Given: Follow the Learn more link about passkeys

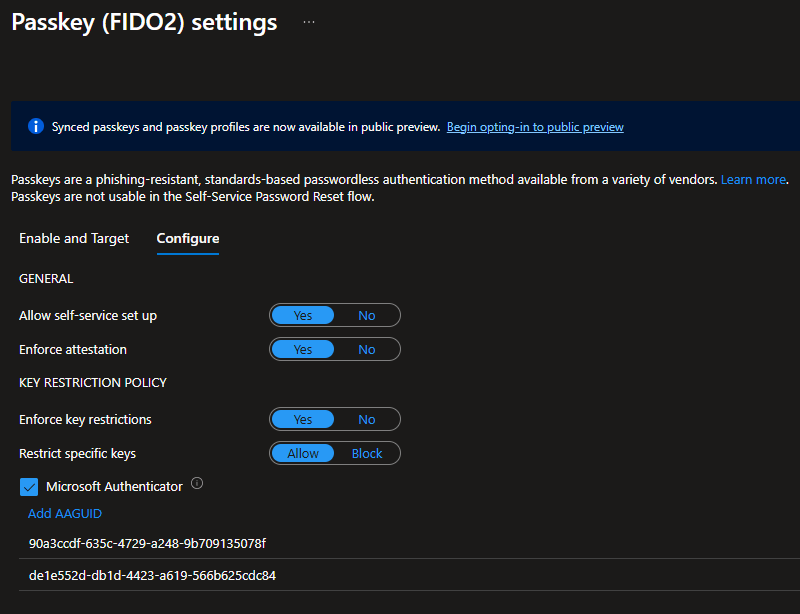Looking at the screenshot, I should [x=753, y=179].
